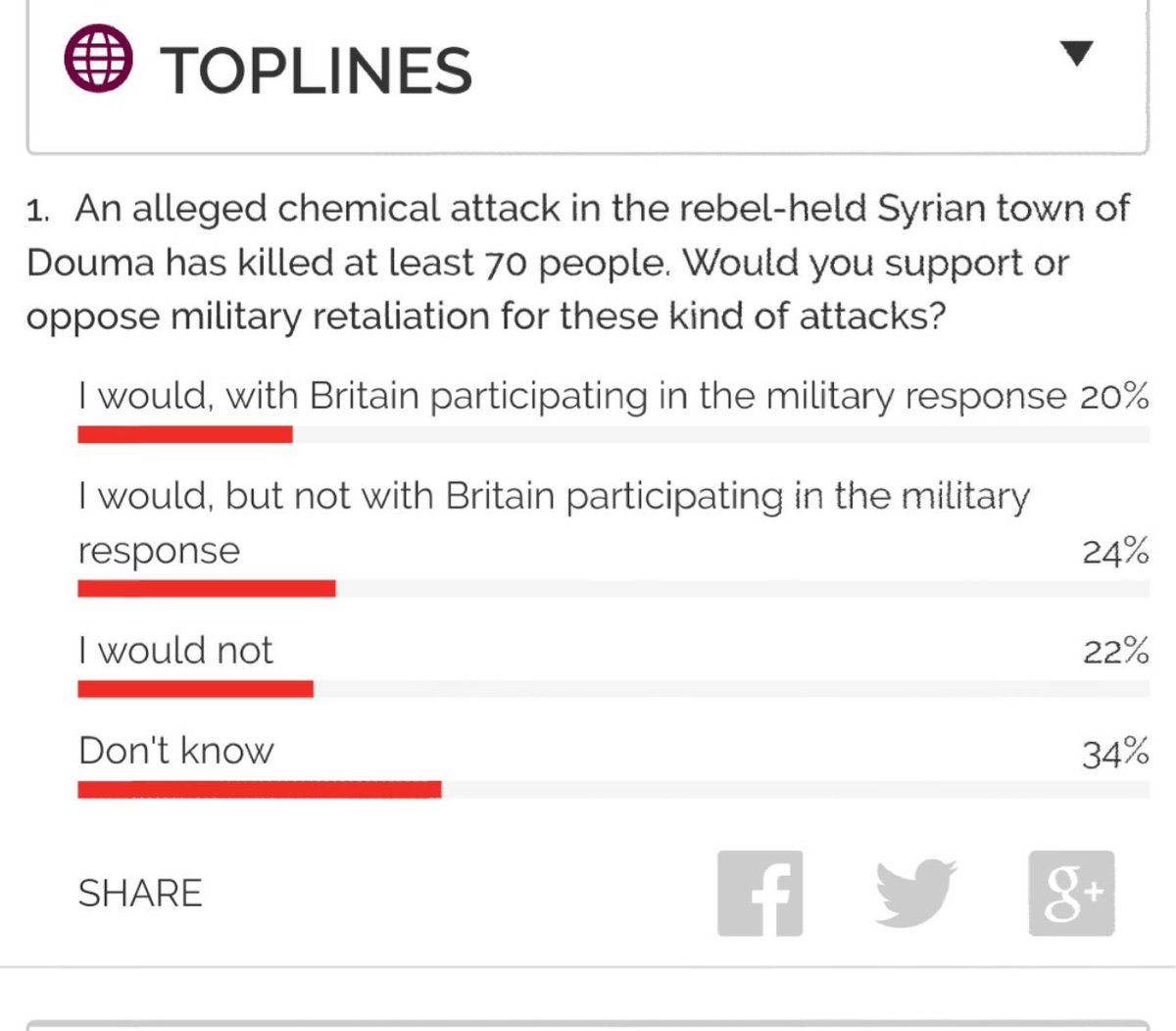Click the purple globe icon beside TOPLINES
Image resolution: width=1176 pixels, height=1031 pixels.
pyautogui.click(x=98, y=60)
